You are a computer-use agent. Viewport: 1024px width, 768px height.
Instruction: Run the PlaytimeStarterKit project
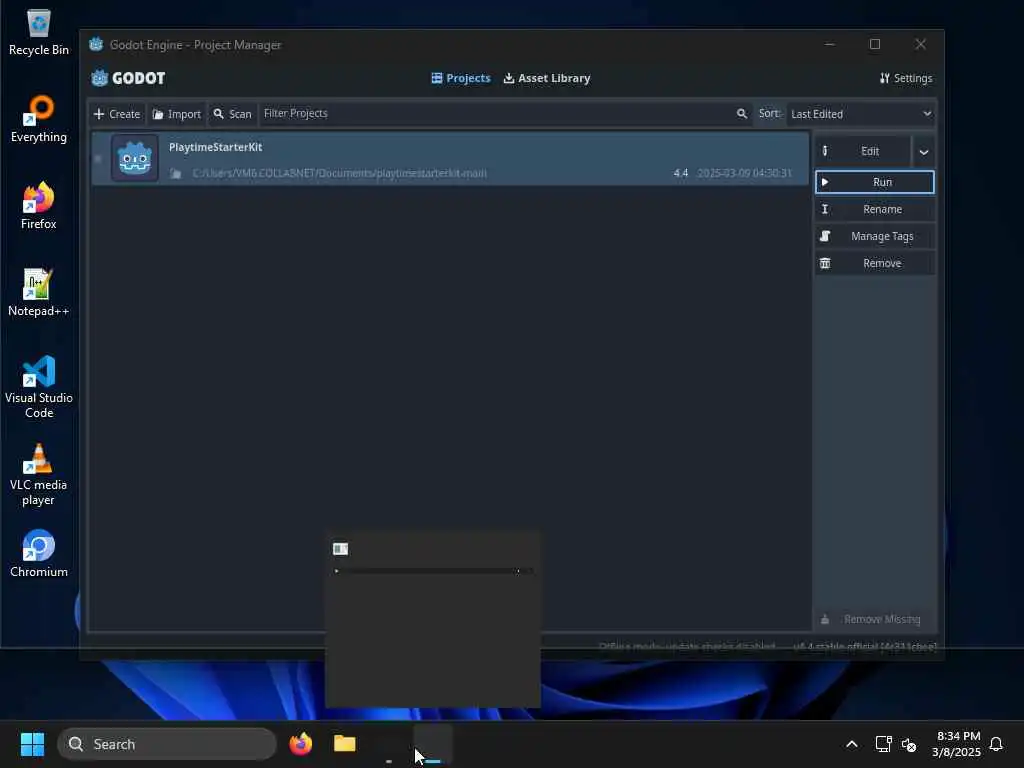874,182
